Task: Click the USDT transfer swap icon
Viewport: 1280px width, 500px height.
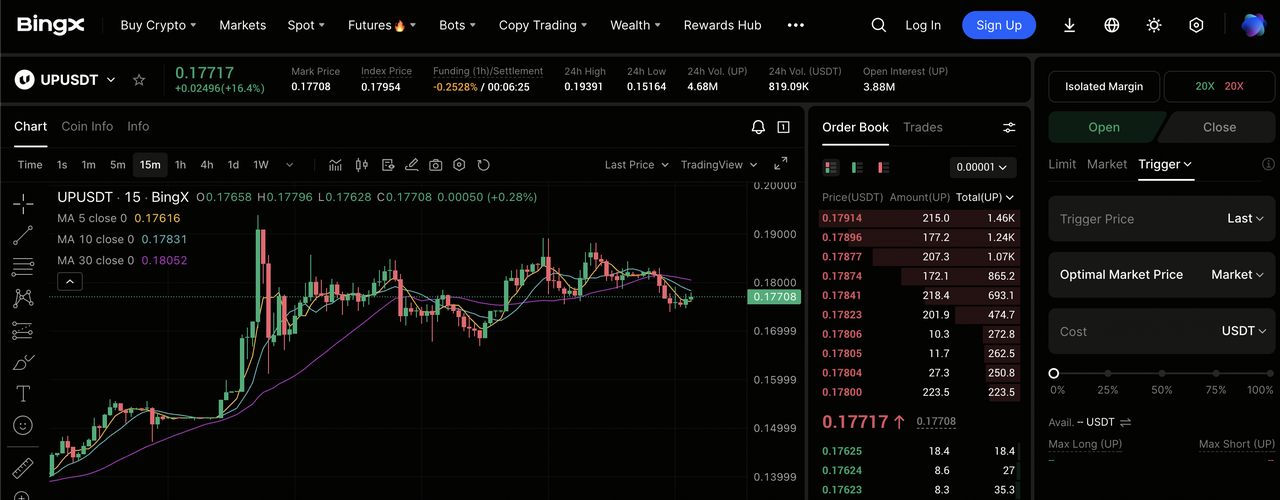Action: 1125,422
